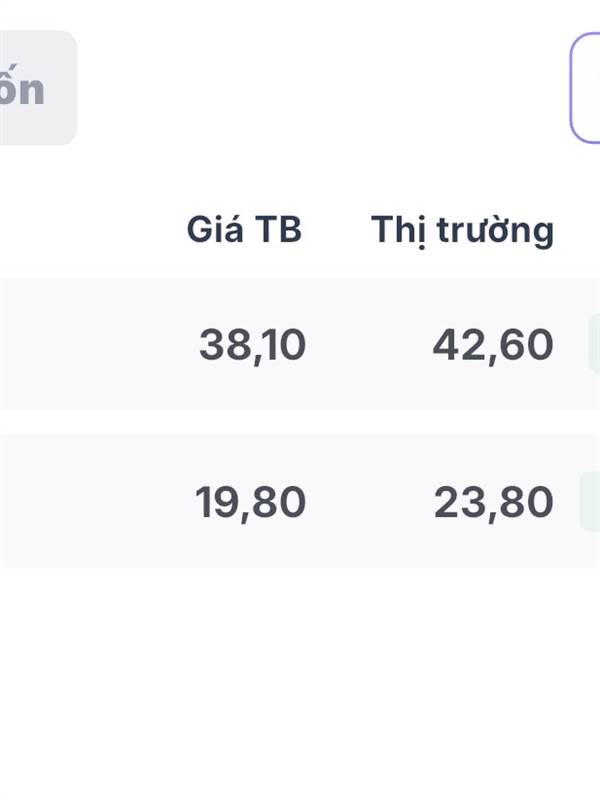Image resolution: width=600 pixels, height=800 pixels.
Task: Open the holding row priced 38,10 / 42,60
Action: tap(300, 344)
